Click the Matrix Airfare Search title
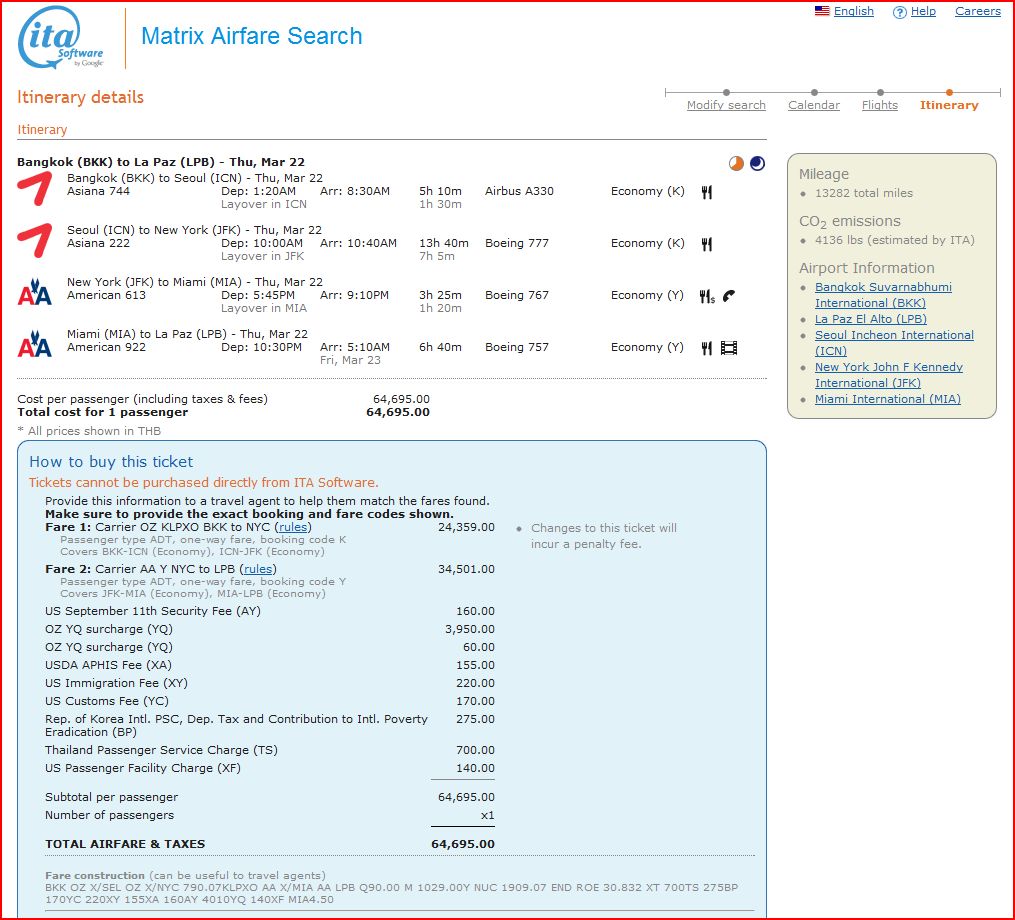The image size is (1015, 920). 252,36
